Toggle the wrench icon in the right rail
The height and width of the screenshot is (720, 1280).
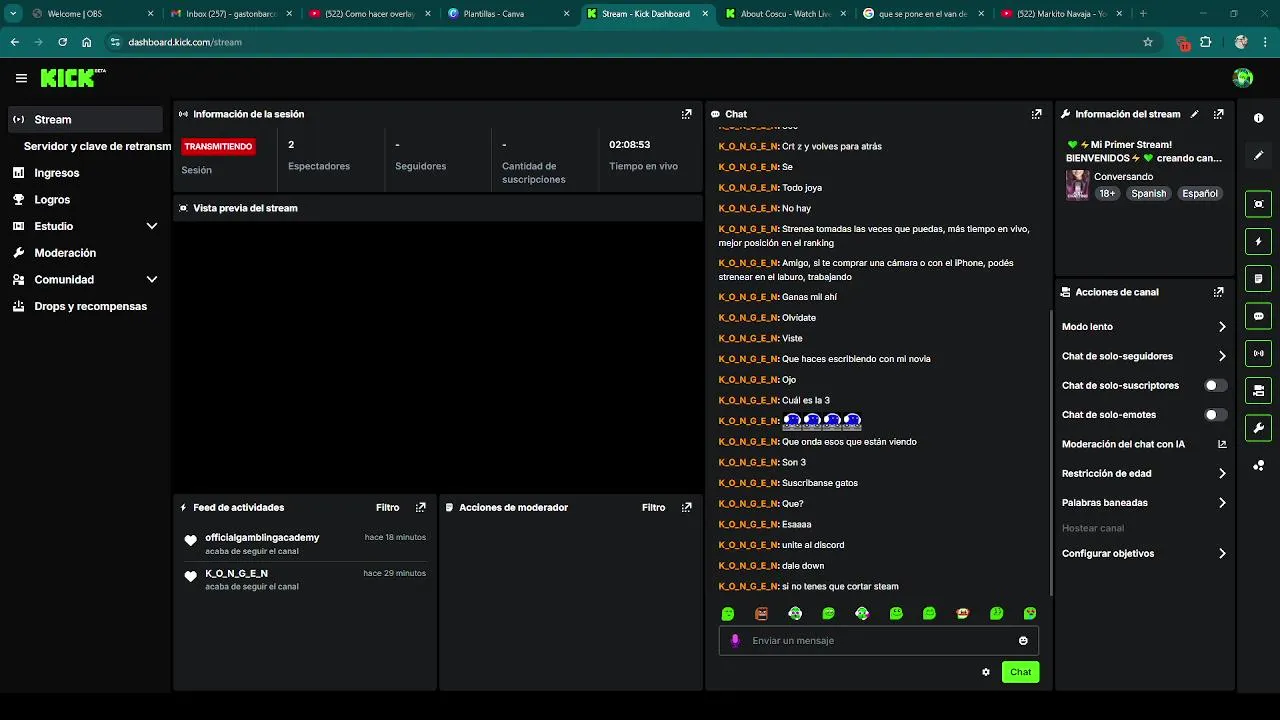(x=1258, y=428)
